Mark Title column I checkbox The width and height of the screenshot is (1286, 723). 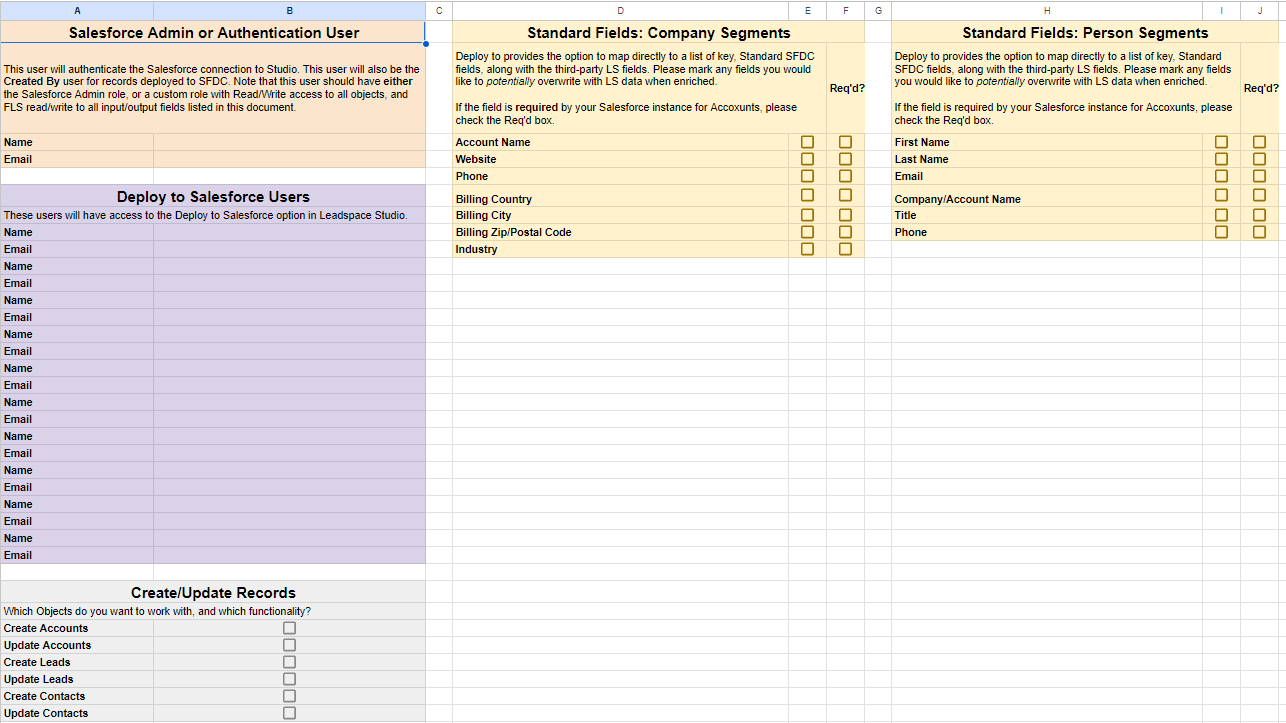pyautogui.click(x=1221, y=215)
